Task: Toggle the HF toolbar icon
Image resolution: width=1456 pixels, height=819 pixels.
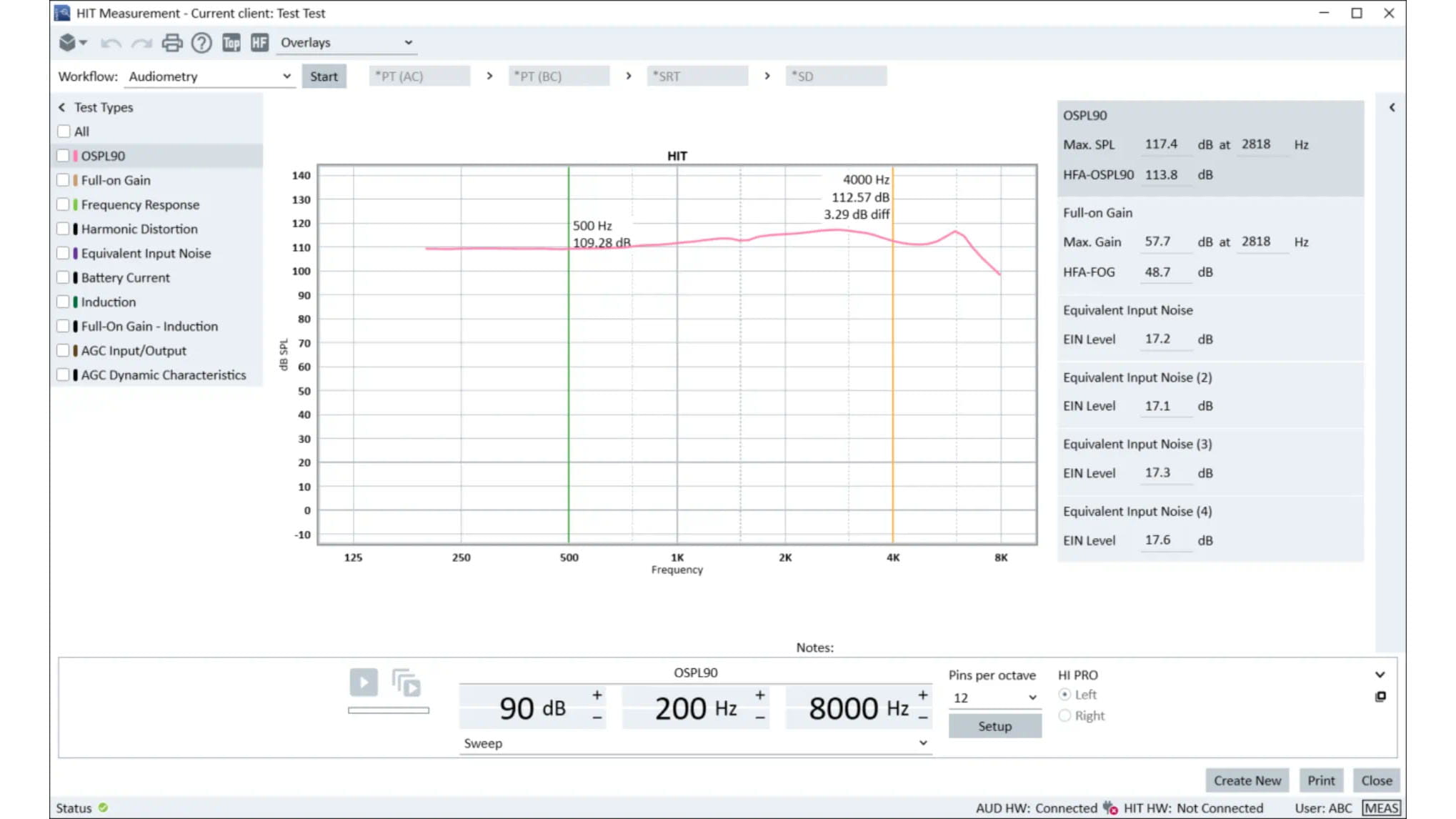Action: [259, 43]
